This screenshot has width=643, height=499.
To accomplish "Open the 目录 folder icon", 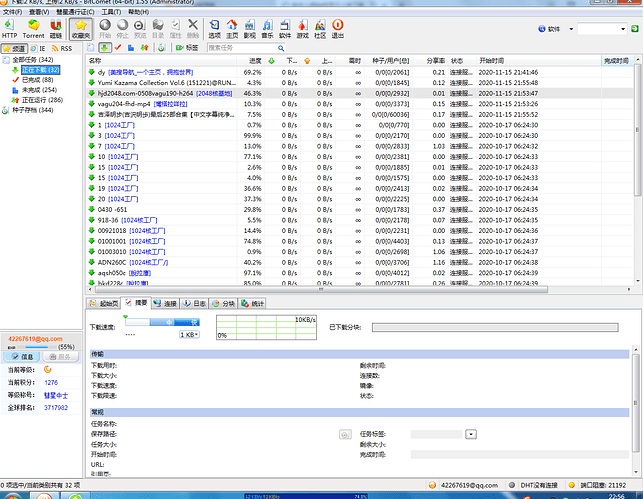I will pos(158,29).
